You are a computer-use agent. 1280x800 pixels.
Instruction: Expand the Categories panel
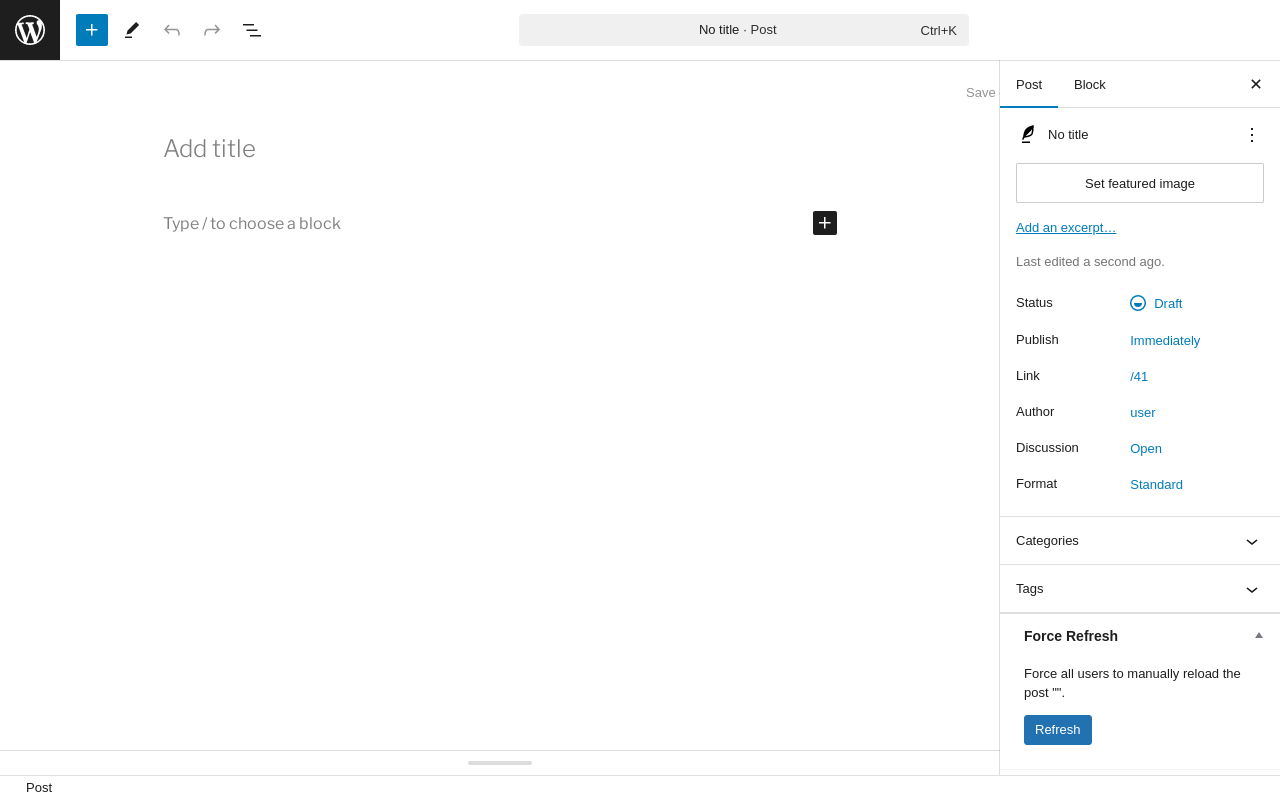coord(1140,541)
